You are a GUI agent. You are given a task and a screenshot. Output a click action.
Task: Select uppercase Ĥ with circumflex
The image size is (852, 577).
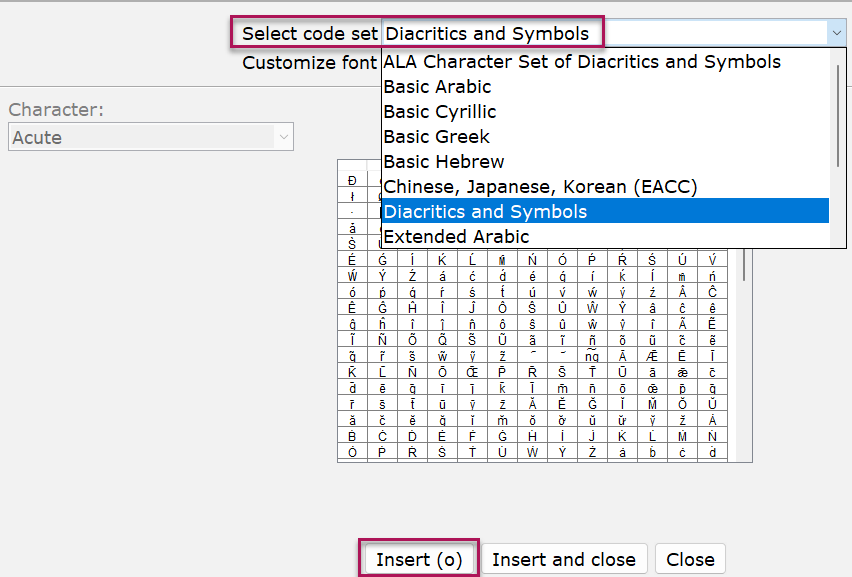(412, 308)
